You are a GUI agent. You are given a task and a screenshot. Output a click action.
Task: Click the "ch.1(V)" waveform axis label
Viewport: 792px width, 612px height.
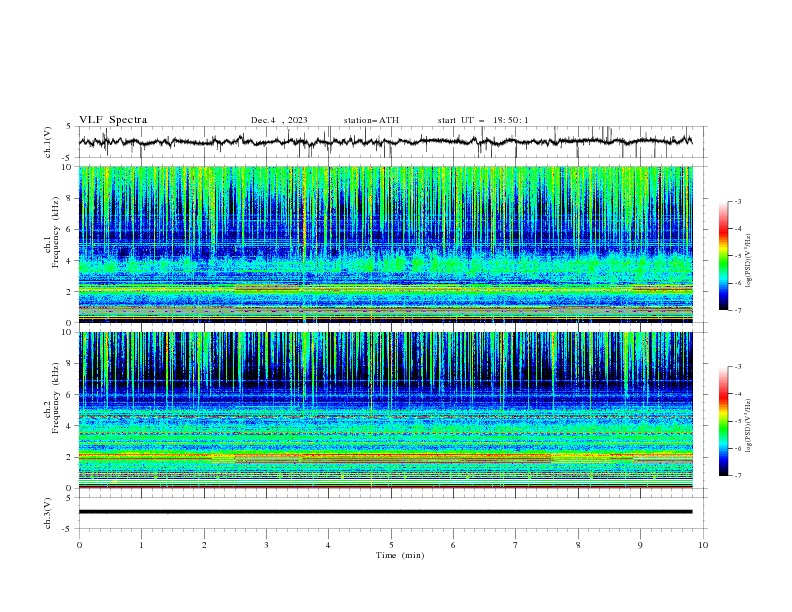coord(48,142)
